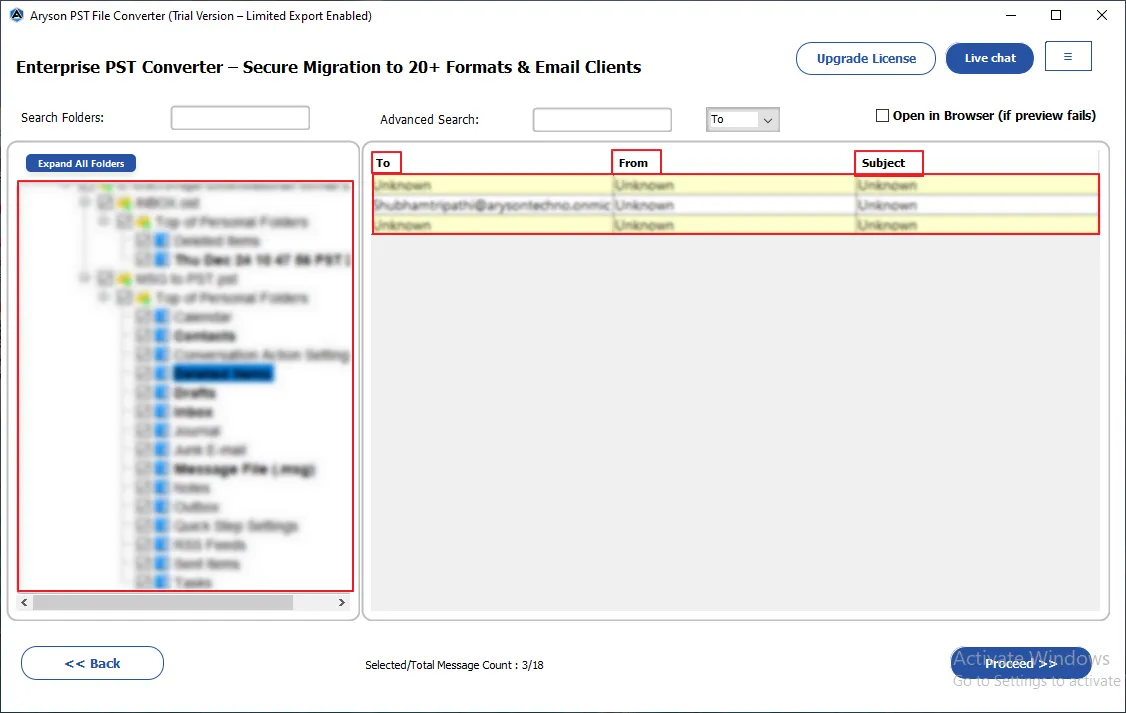Viewport: 1126px width, 713px height.
Task: Click the Selected/Total Message Count text
Action: 454,665
